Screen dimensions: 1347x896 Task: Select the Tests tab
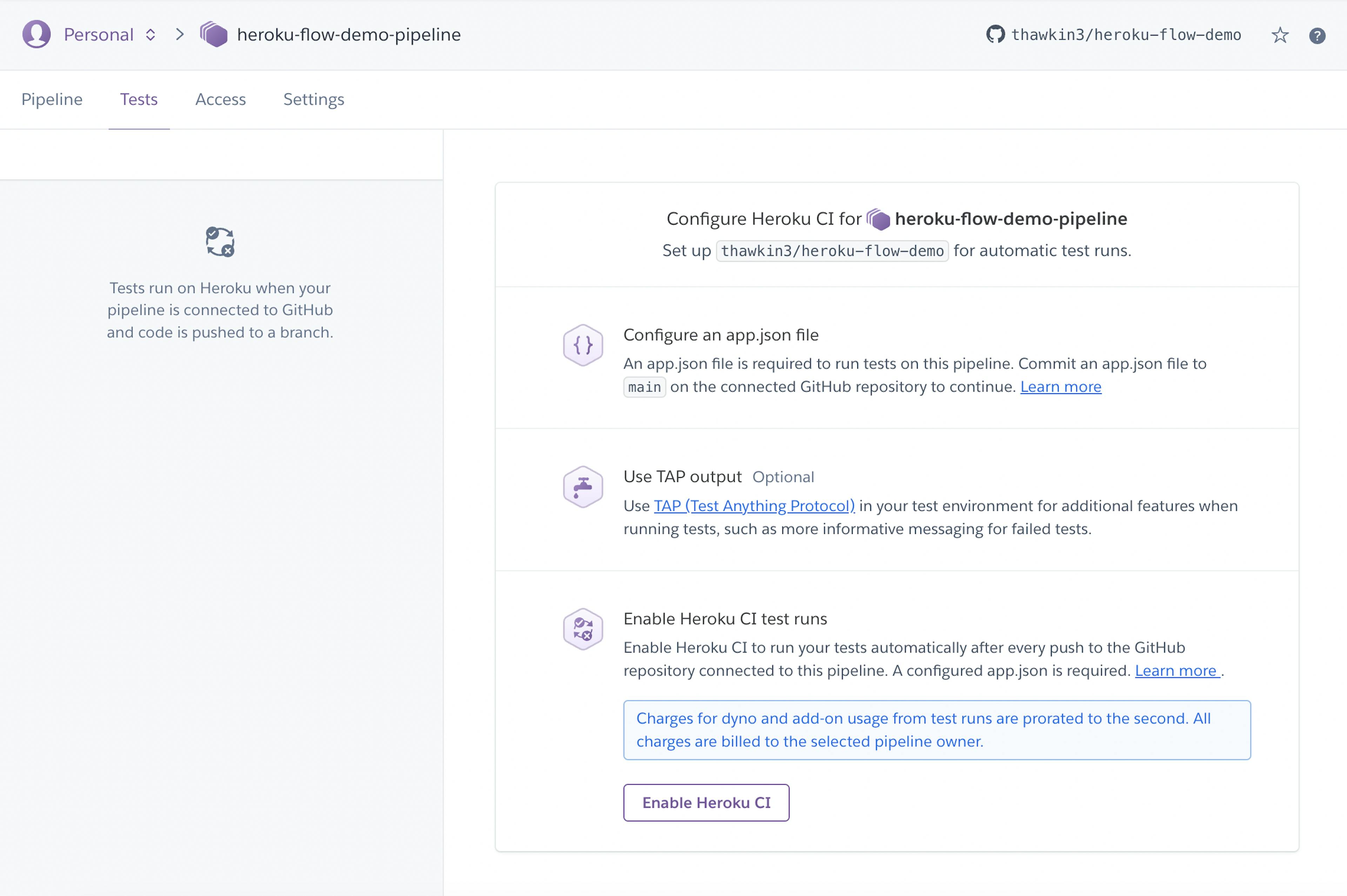coord(139,99)
